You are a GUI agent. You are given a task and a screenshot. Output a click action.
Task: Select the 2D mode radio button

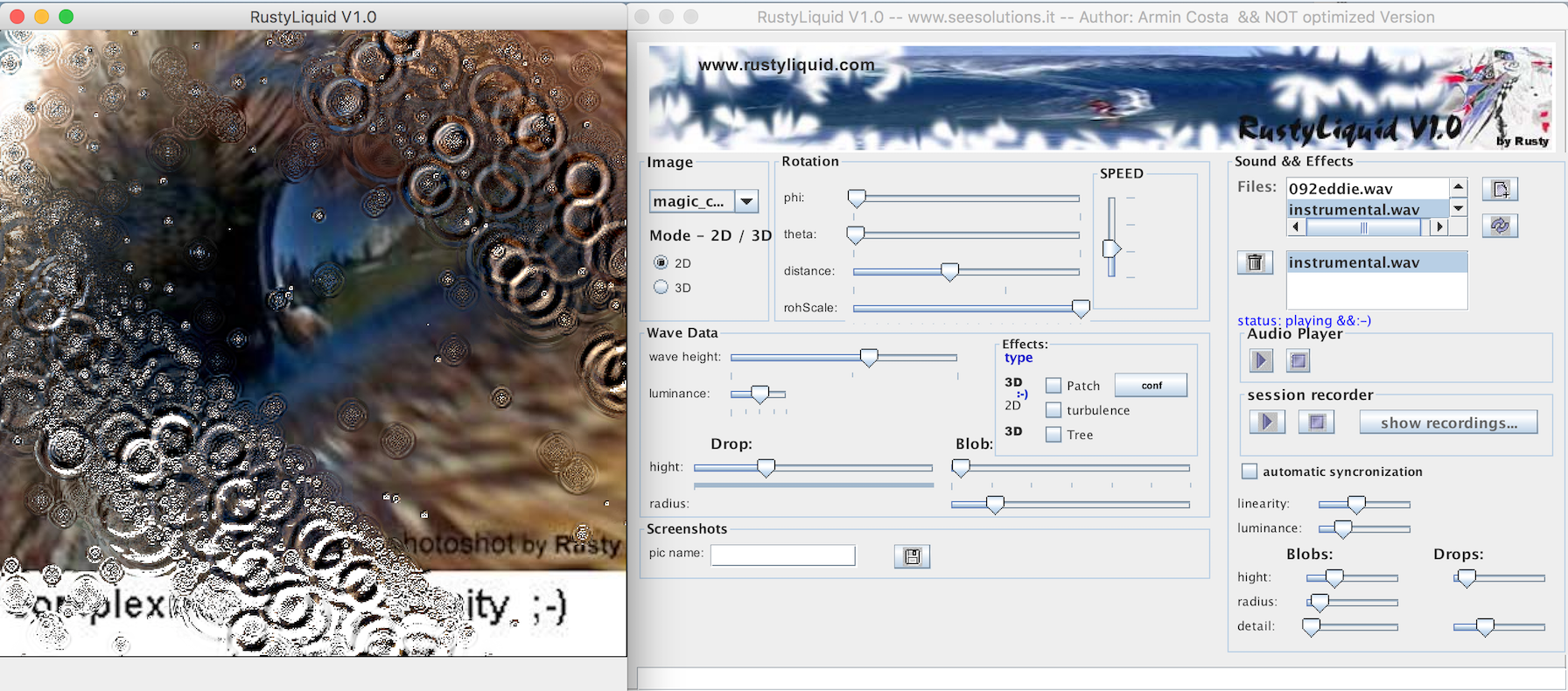pos(661,262)
